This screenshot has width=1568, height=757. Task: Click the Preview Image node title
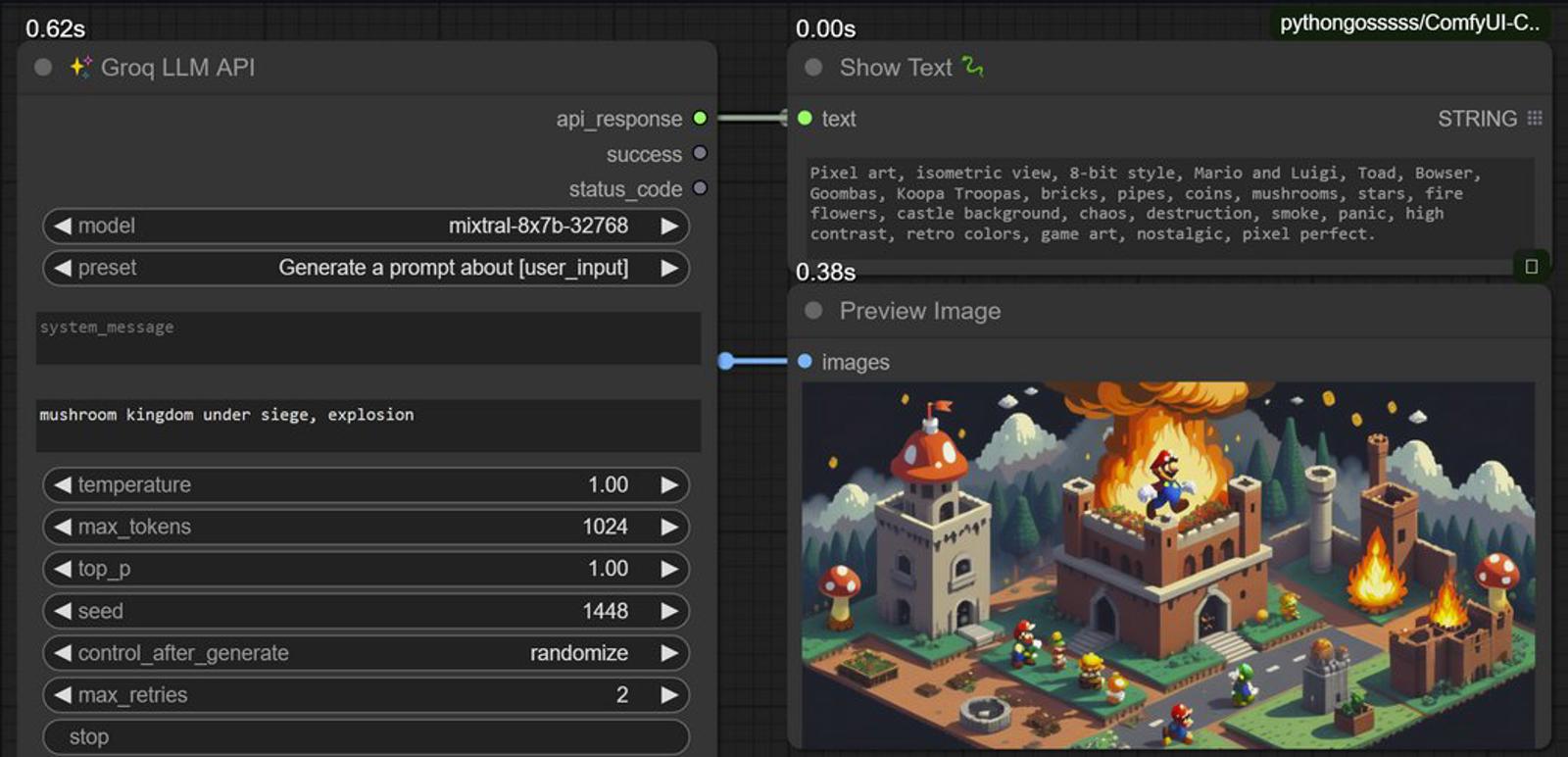click(920, 311)
